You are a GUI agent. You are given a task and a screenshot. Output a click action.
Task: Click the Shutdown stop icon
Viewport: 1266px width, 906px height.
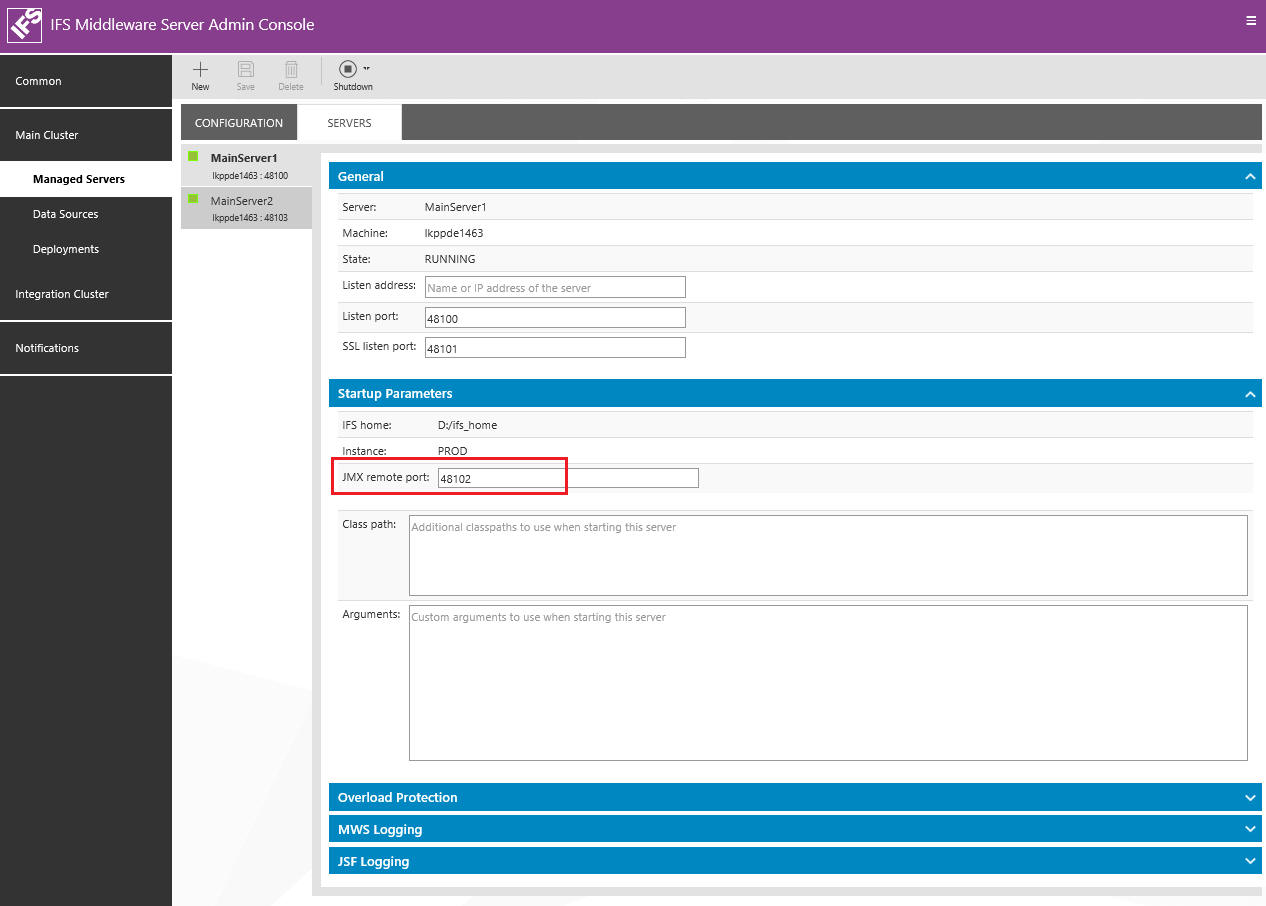tap(347, 69)
